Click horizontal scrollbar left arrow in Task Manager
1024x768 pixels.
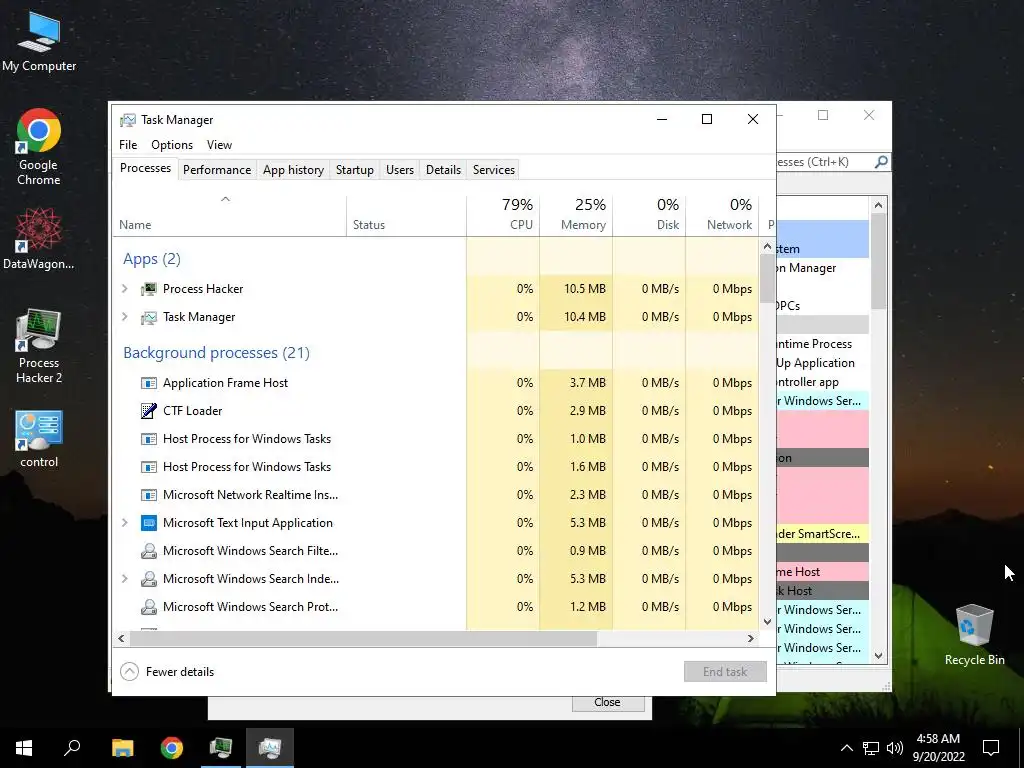(121, 638)
